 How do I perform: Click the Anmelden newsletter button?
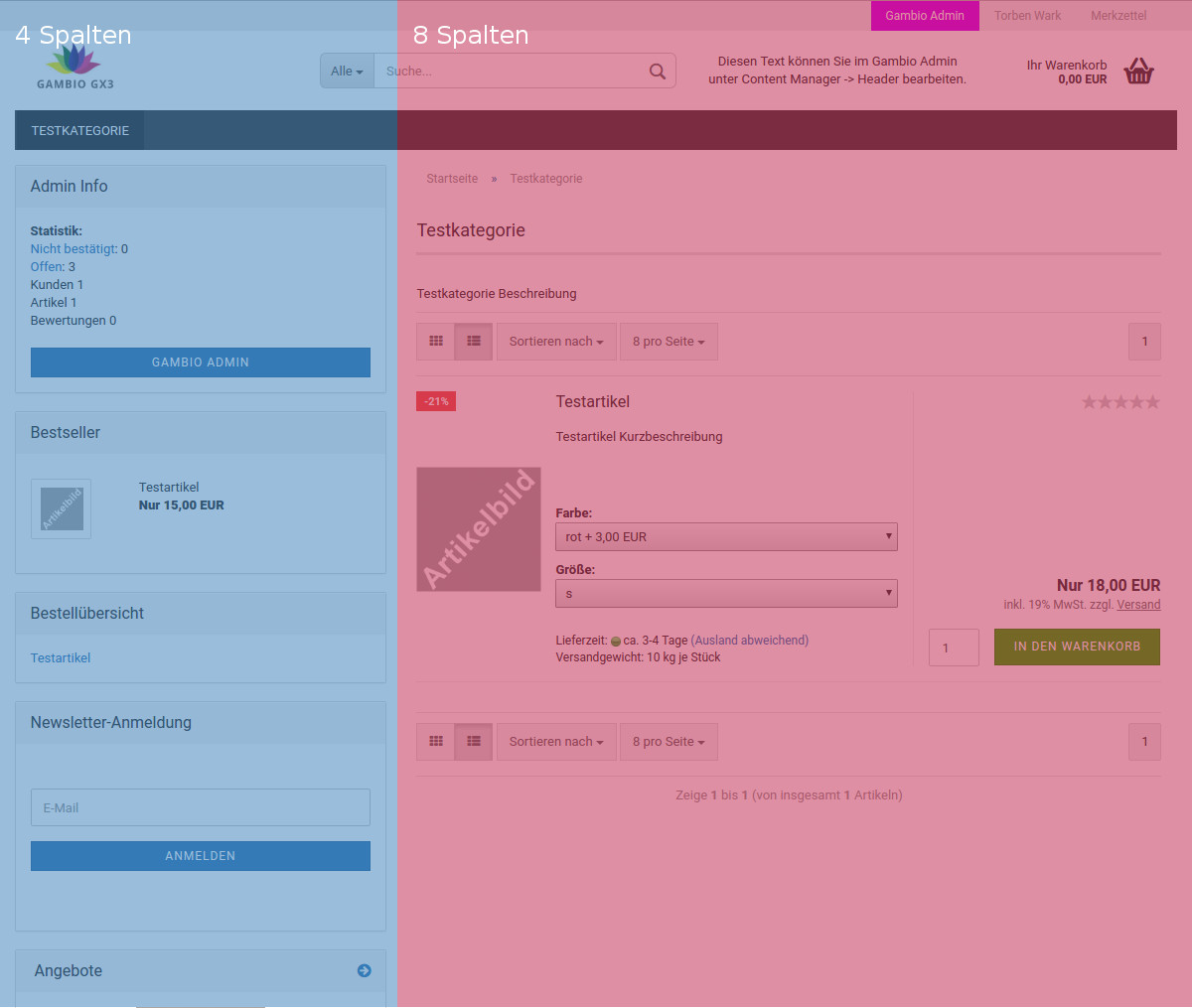pyautogui.click(x=201, y=856)
